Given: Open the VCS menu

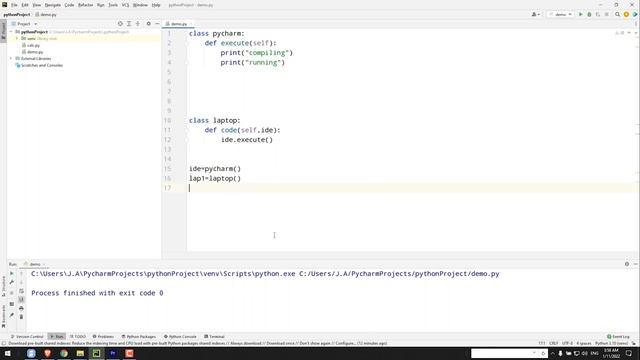Looking at the screenshot, I should click(125, 5).
